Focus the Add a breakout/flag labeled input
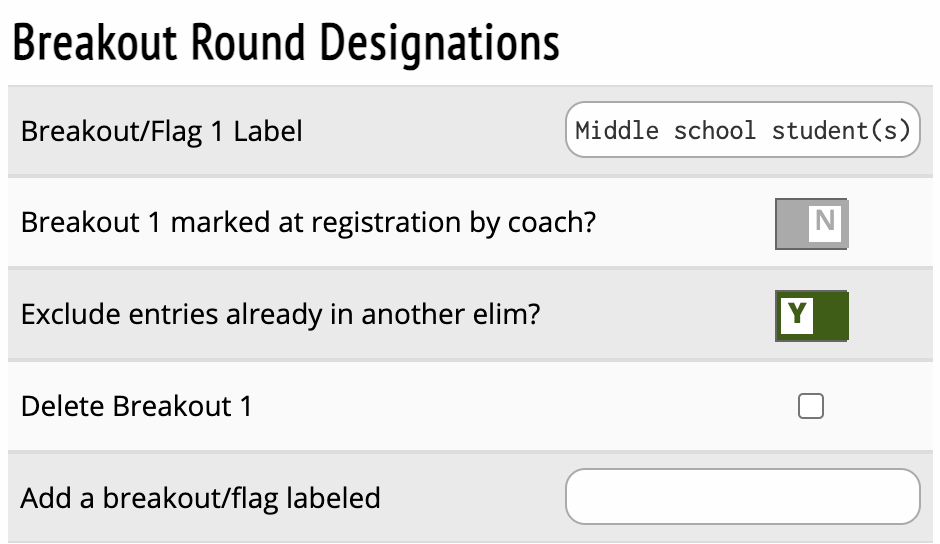Image resolution: width=940 pixels, height=544 pixels. pyautogui.click(x=742, y=497)
